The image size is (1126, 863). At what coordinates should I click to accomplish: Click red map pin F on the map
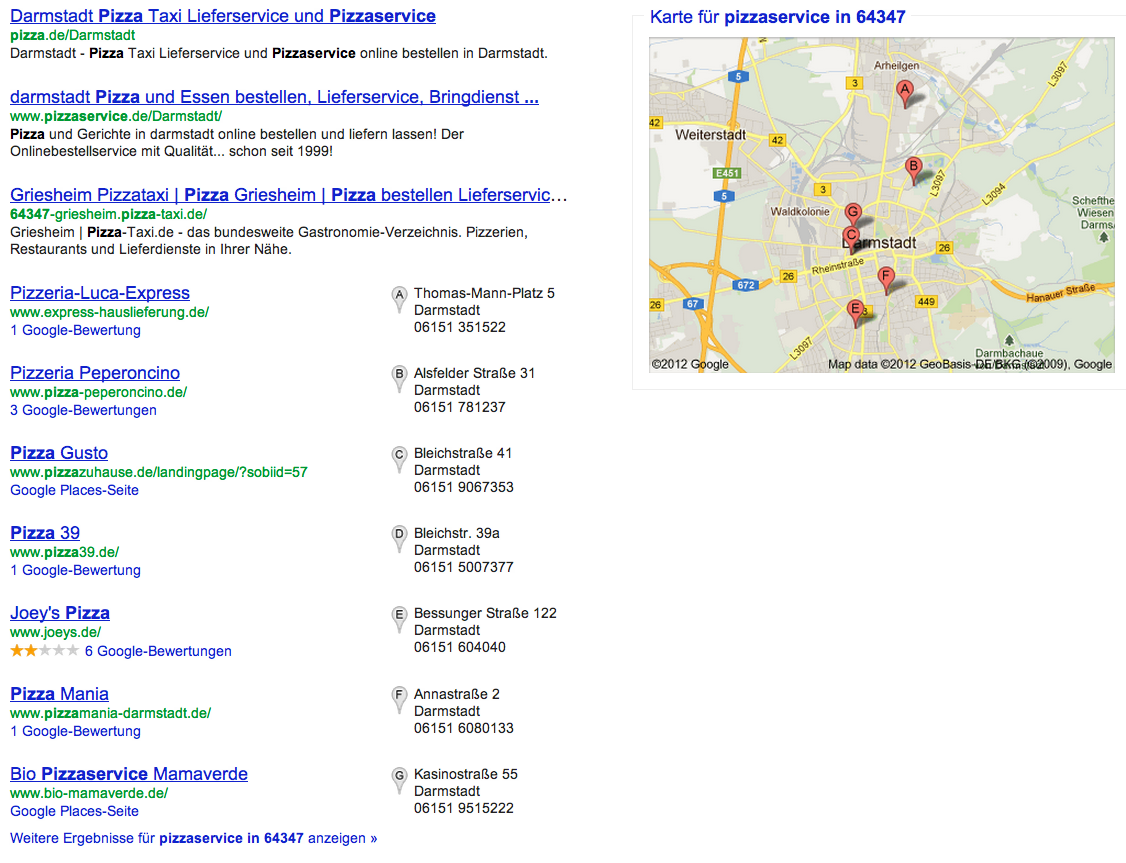coord(885,277)
